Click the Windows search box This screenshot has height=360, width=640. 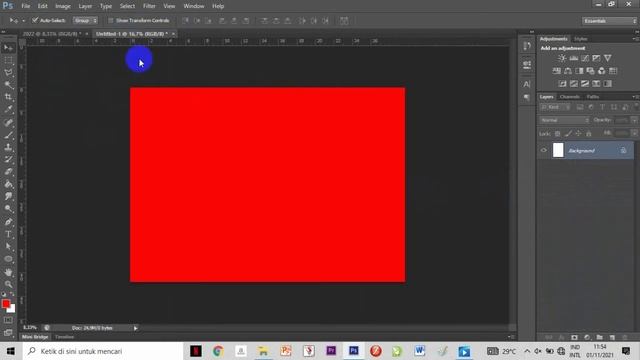pyautogui.click(x=103, y=351)
